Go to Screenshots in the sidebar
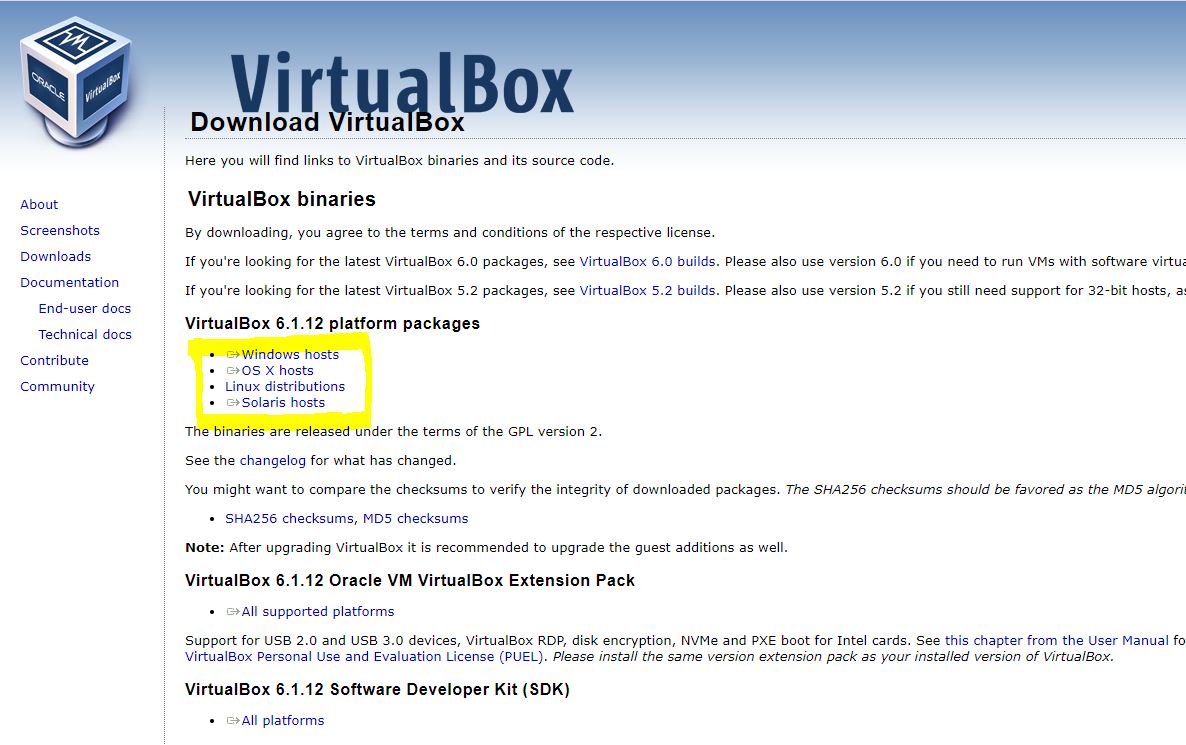Screen dimensions: 1186x745 pyautogui.click(x=60, y=231)
